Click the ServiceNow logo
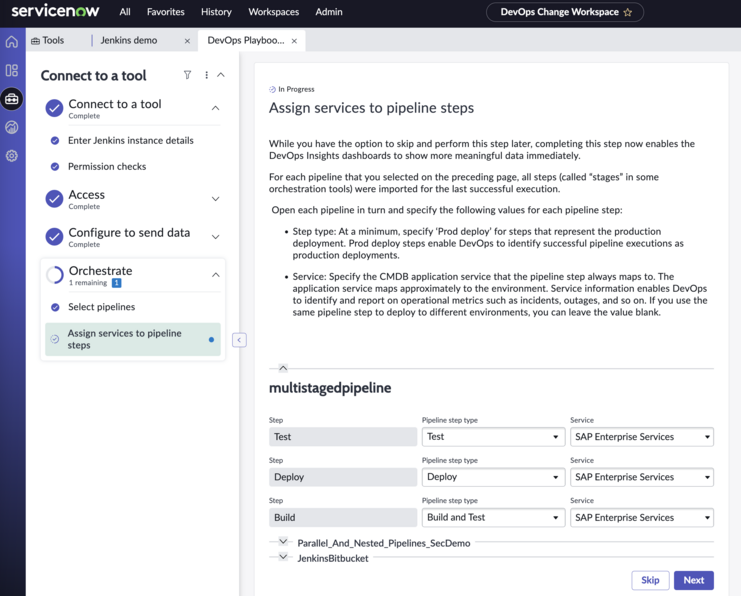This screenshot has width=741, height=596. coord(55,11)
